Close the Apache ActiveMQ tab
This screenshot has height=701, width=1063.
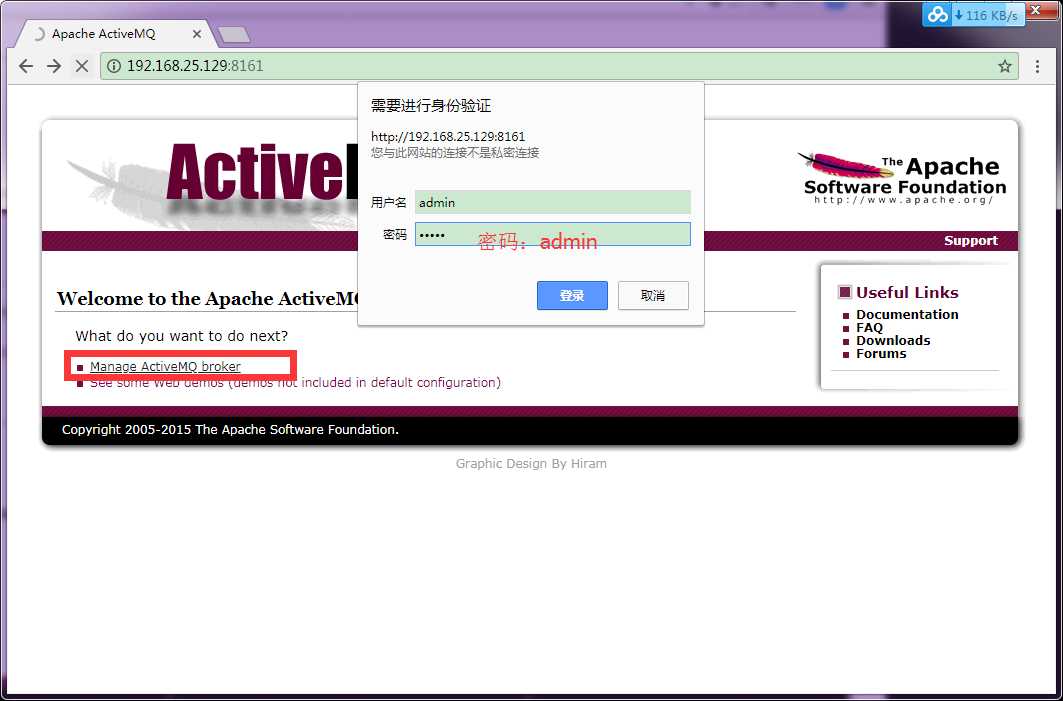click(197, 34)
